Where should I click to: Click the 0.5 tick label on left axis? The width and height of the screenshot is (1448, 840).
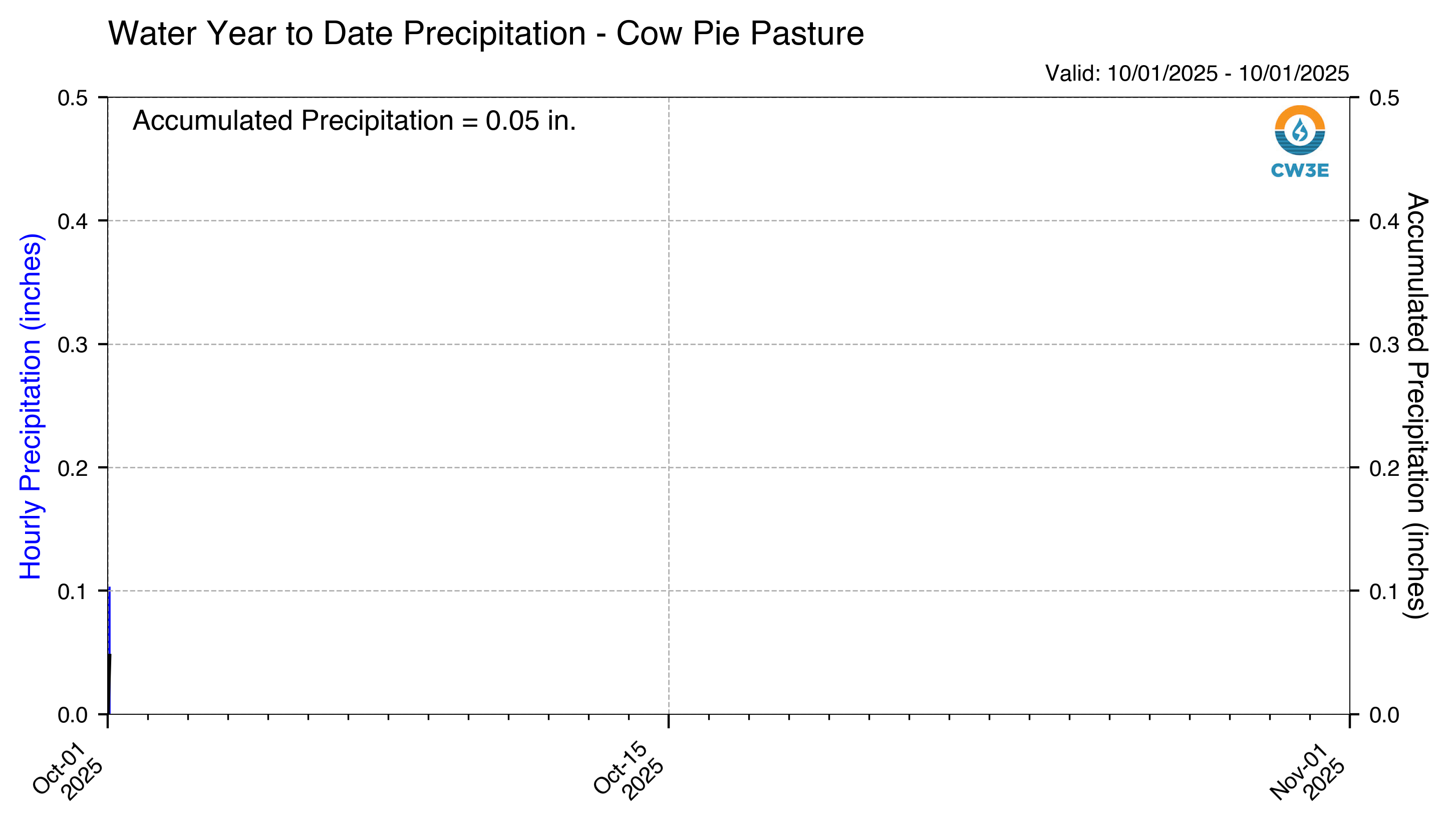(x=73, y=98)
